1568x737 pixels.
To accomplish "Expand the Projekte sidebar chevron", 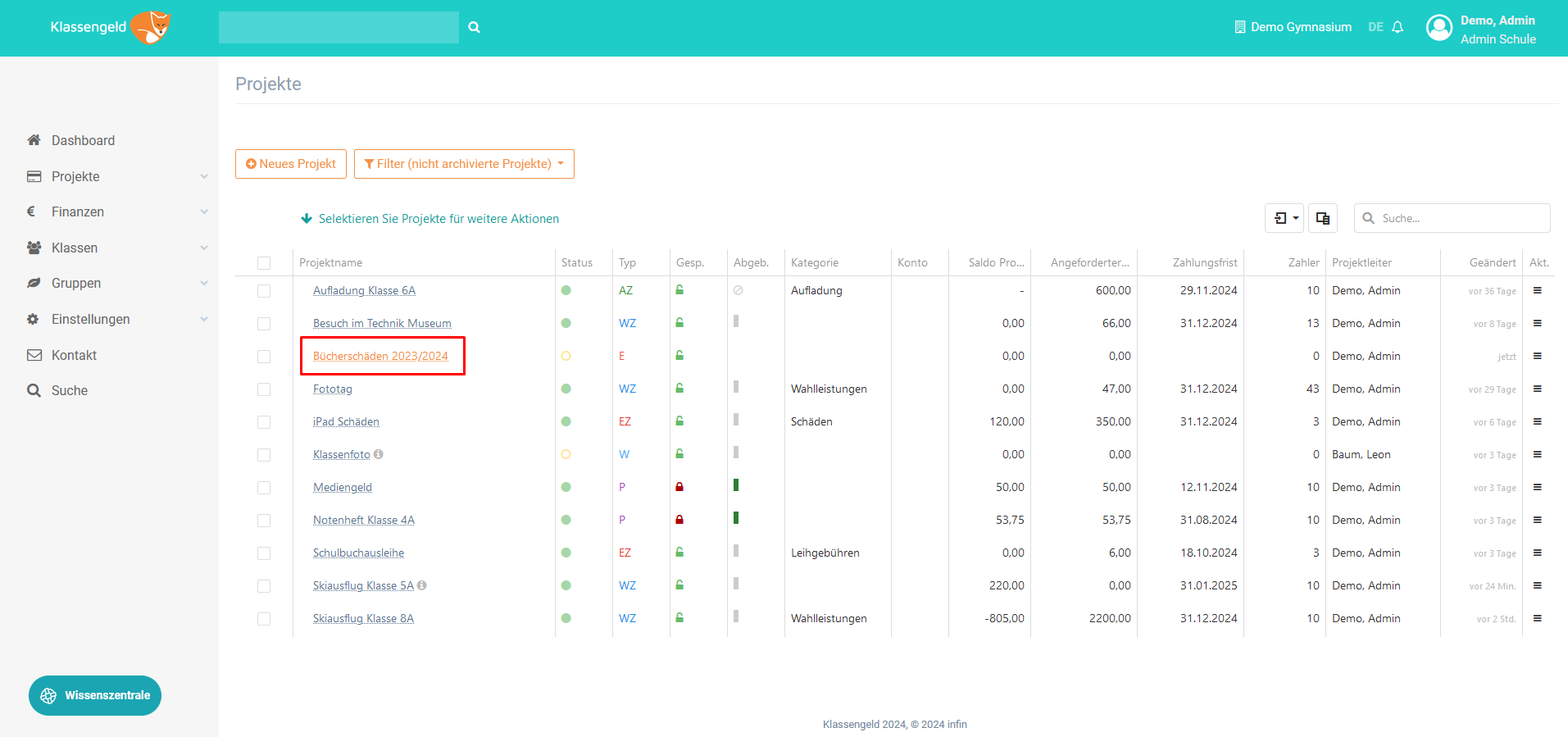I will pos(204,176).
